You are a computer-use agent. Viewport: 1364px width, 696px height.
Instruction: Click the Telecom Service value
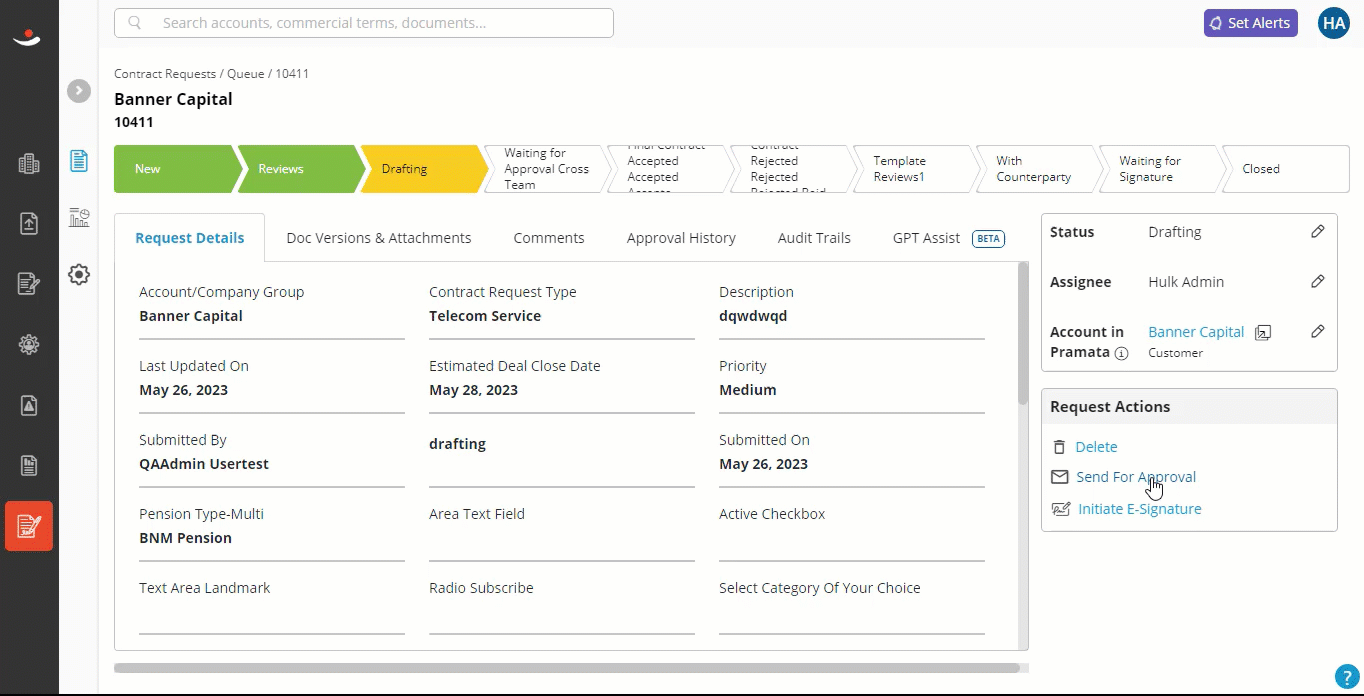[485, 316]
